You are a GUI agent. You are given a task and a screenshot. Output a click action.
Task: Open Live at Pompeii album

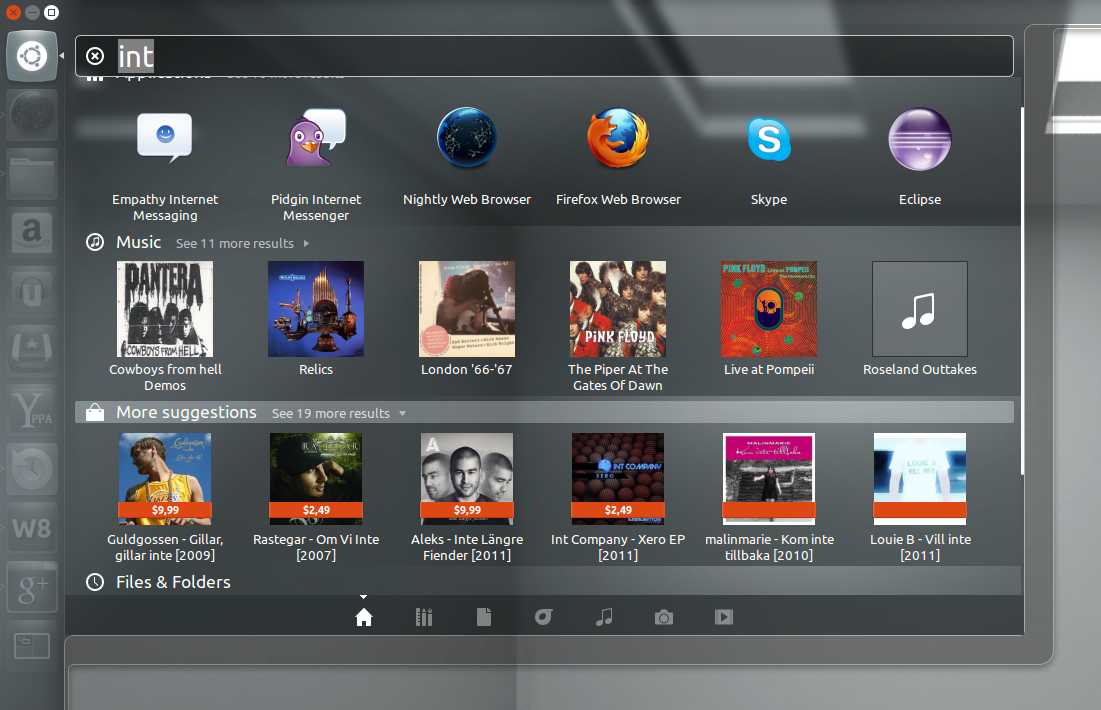coord(769,319)
